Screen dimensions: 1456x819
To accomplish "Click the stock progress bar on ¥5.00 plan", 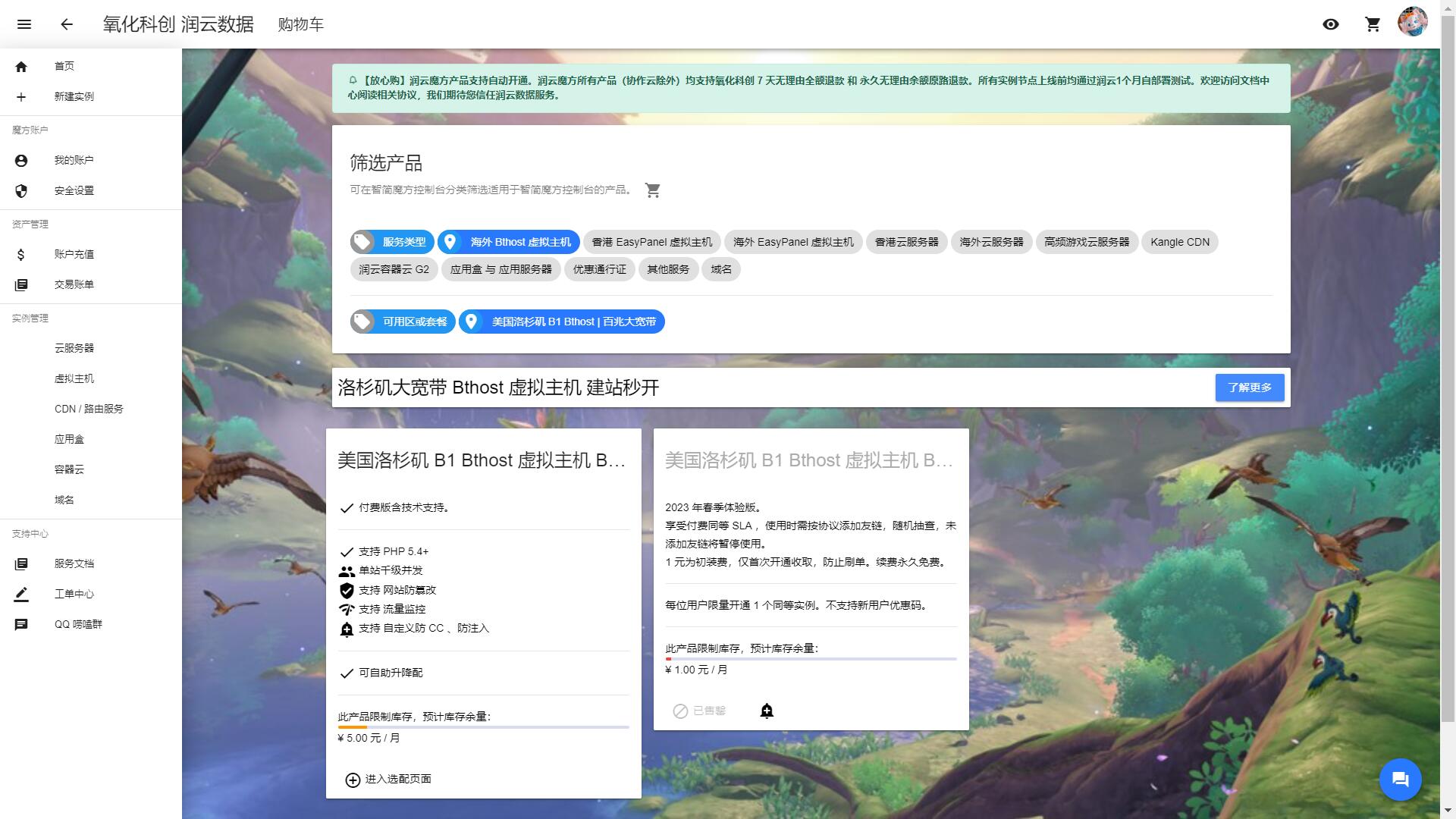I will click(x=484, y=727).
